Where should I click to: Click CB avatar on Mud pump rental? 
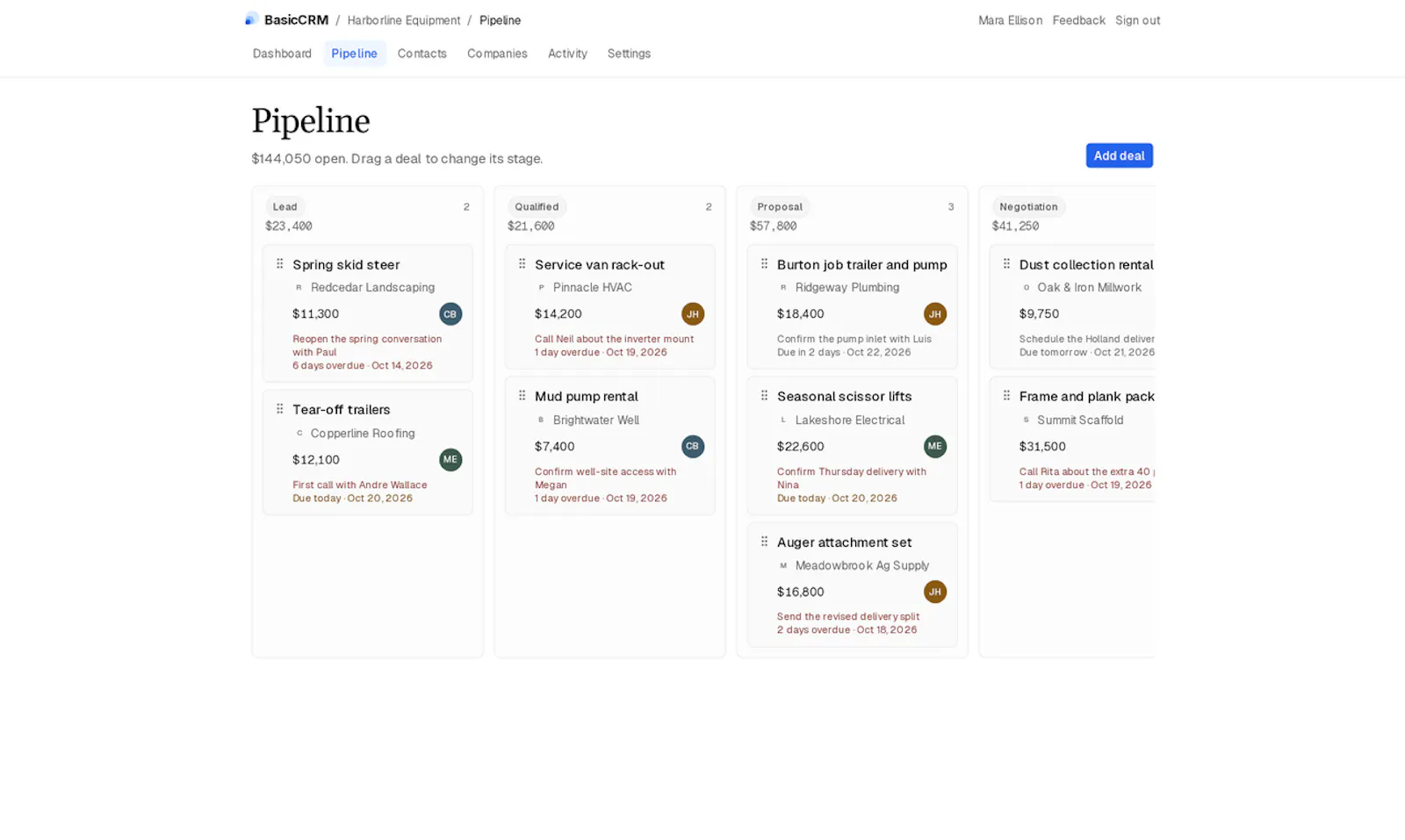[x=693, y=446]
